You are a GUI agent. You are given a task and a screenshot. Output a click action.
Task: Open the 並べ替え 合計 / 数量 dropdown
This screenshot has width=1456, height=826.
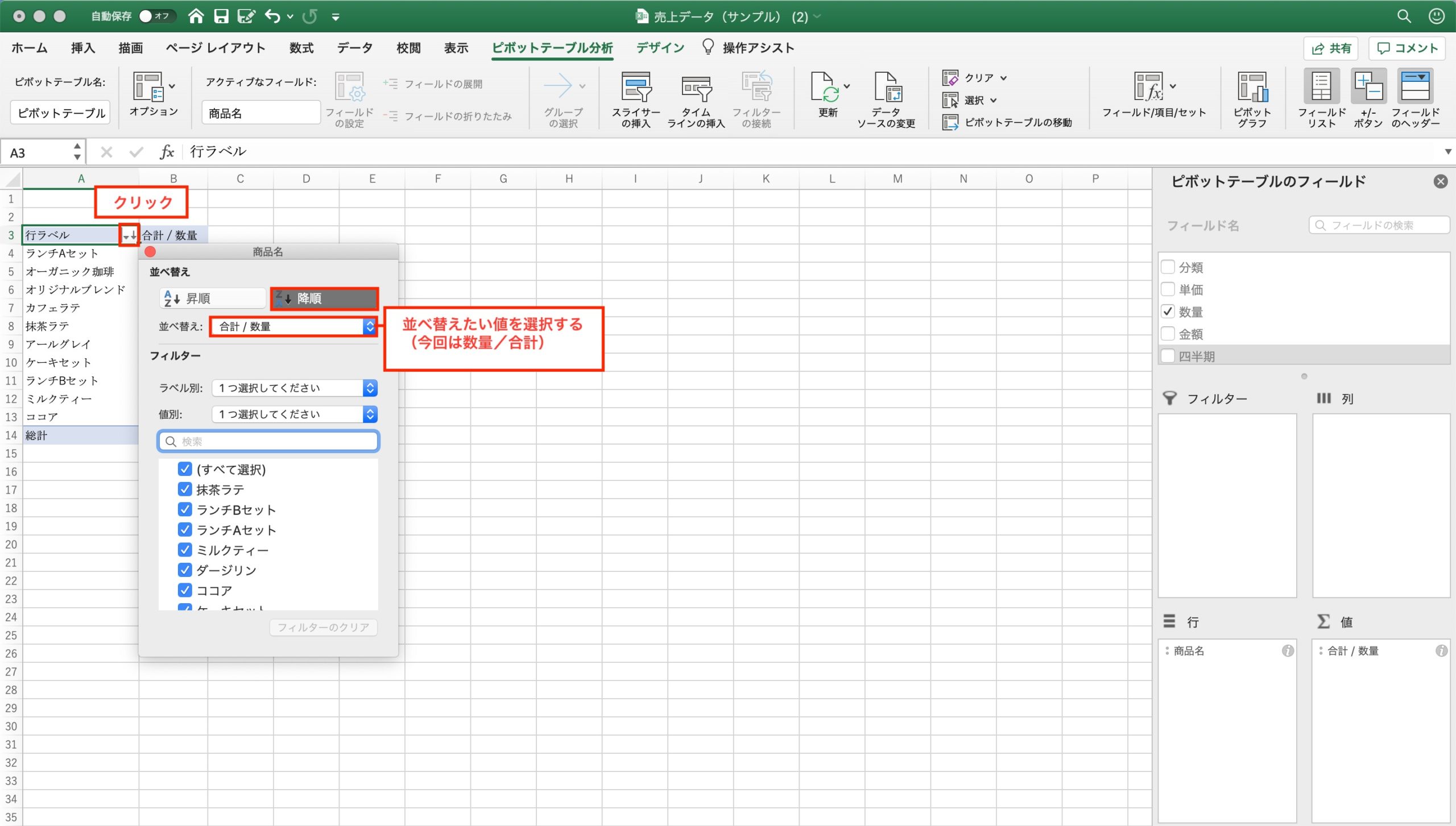[x=294, y=326]
